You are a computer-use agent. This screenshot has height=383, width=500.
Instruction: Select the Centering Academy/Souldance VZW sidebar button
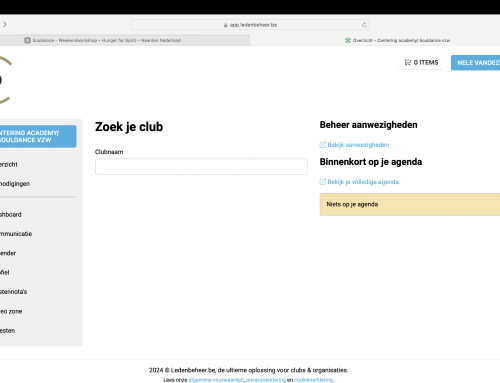coord(38,136)
